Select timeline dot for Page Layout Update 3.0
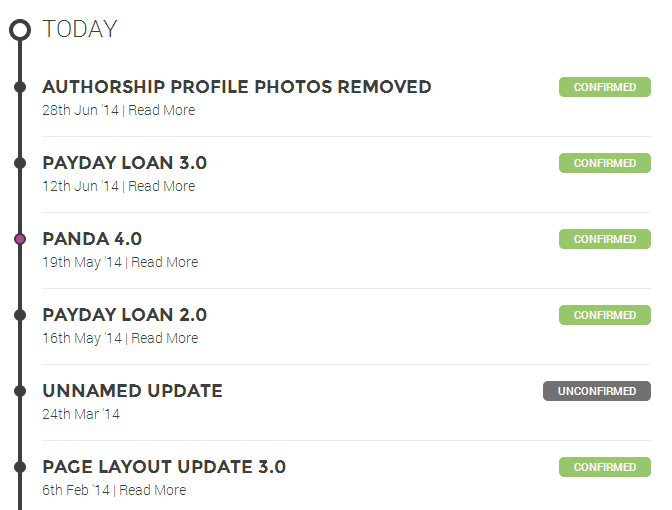The image size is (672, 510). (x=20, y=467)
